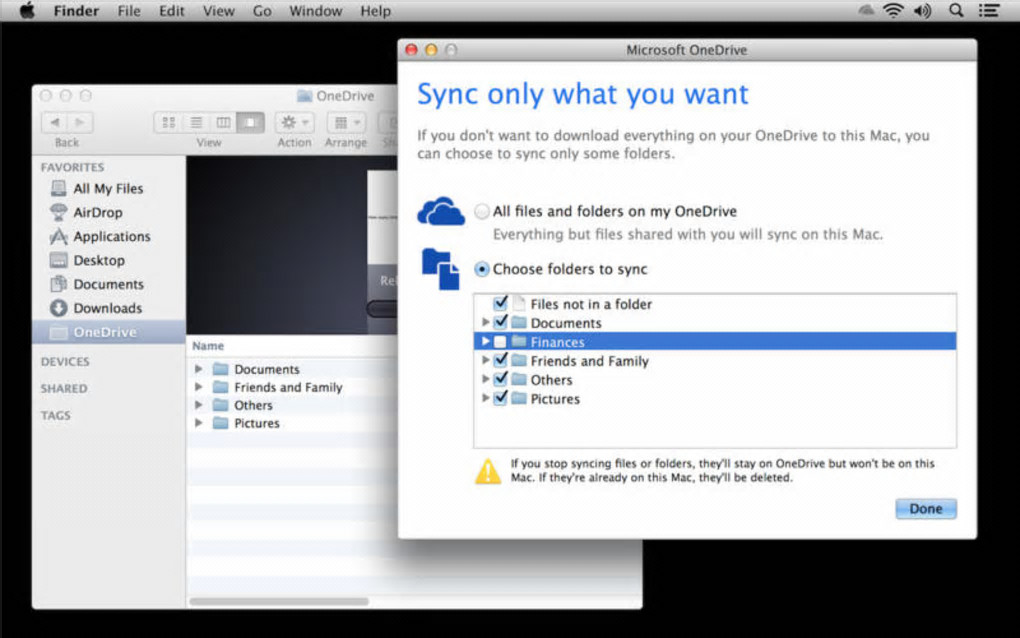Uncheck Others folder sync checkbox
Screen dimensions: 1020x638
point(500,379)
